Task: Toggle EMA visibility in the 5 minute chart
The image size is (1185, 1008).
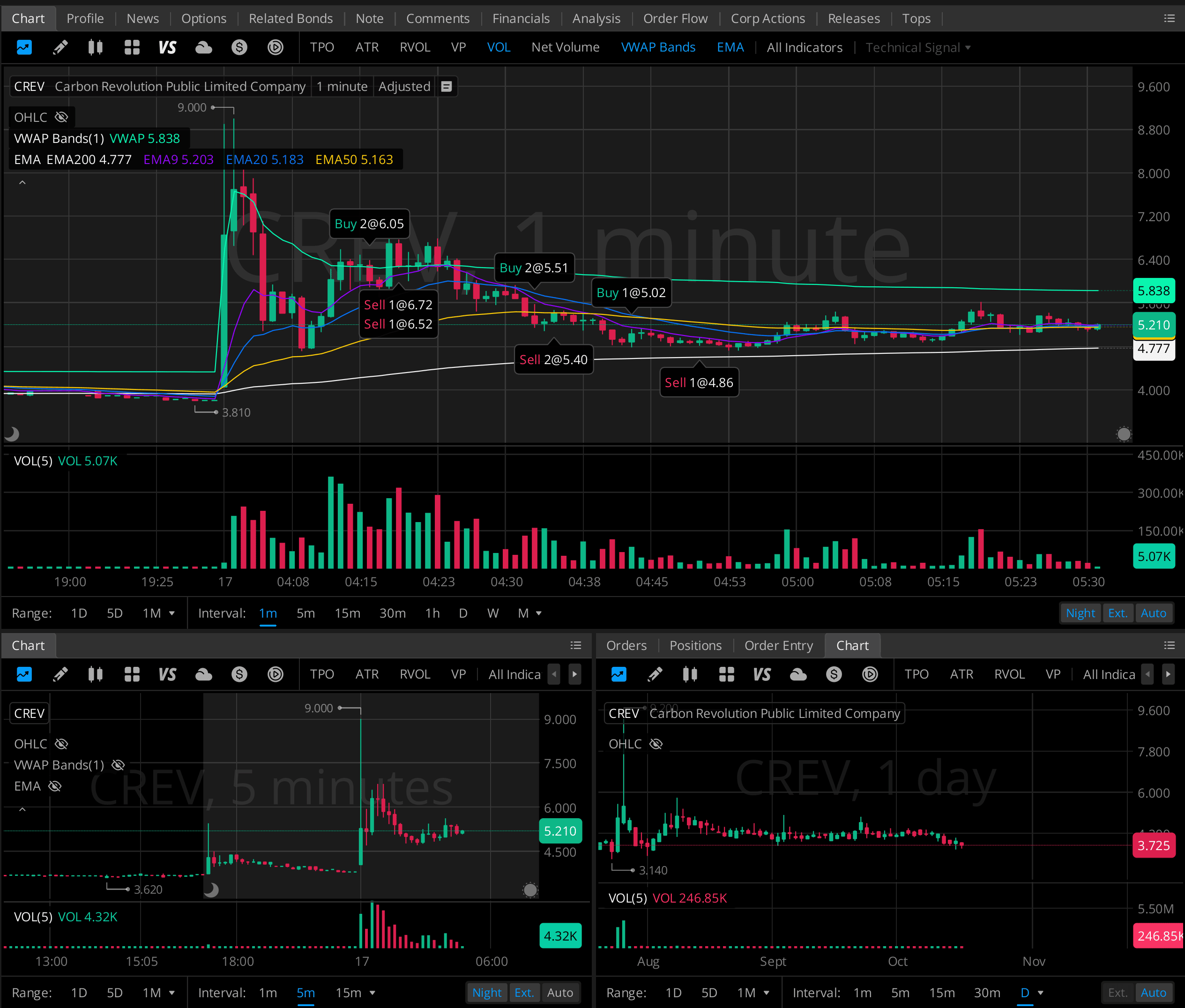Action: [55, 786]
